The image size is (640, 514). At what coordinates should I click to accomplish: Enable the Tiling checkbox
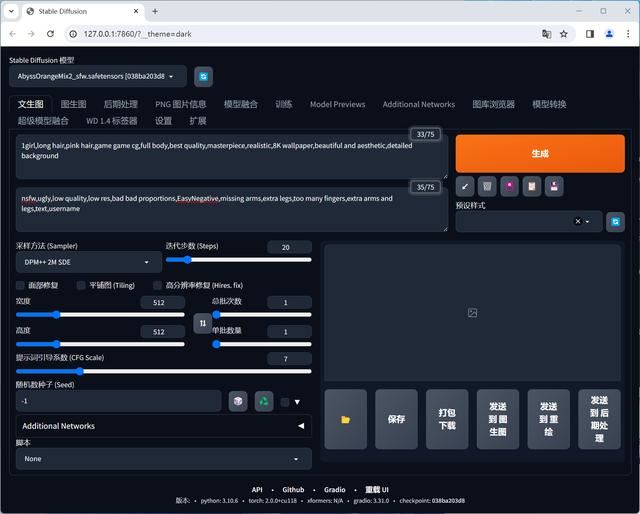pyautogui.click(x=81, y=285)
